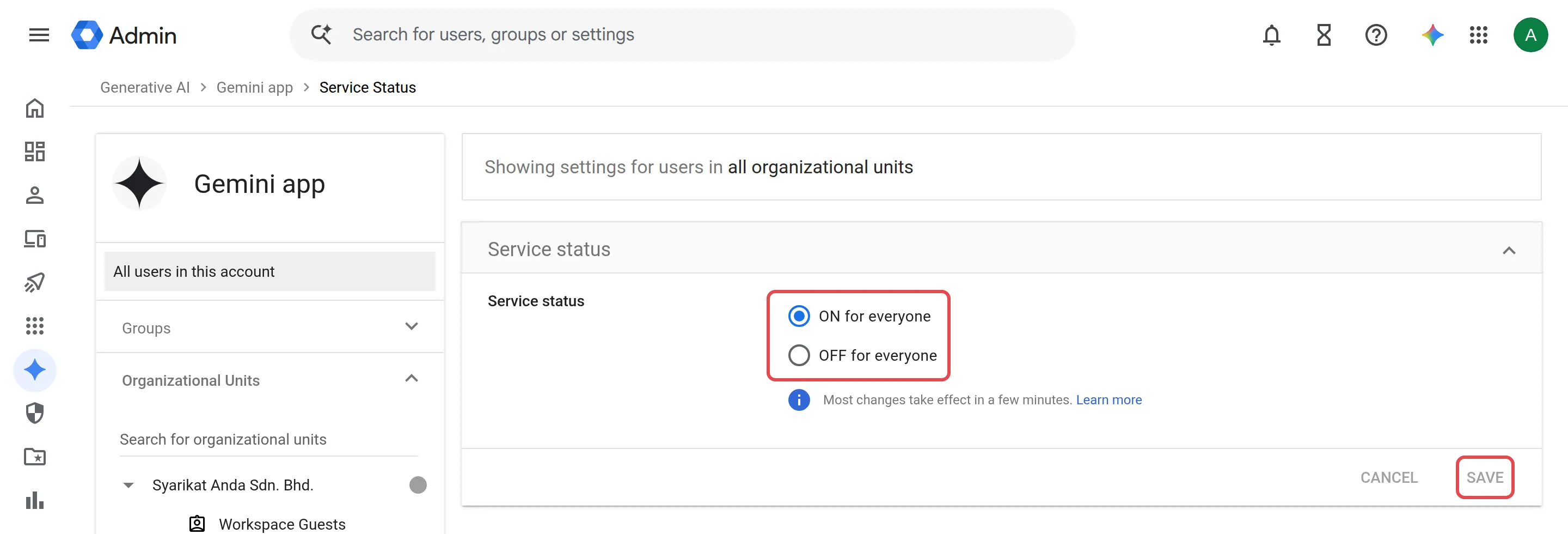The height and width of the screenshot is (534, 1568).
Task: Focus the Search for organizational units field
Action: [268, 440]
